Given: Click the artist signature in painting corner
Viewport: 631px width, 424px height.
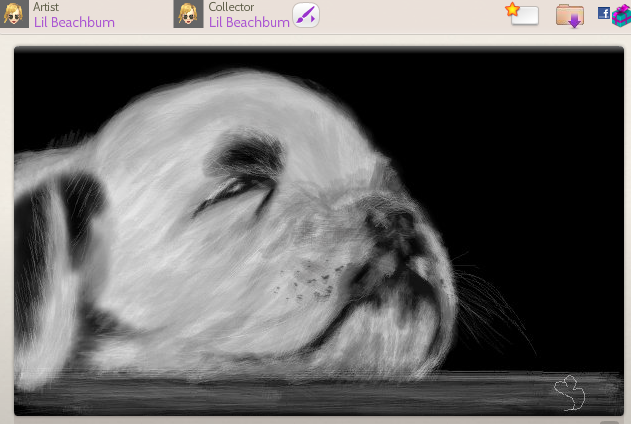Looking at the screenshot, I should (570, 393).
